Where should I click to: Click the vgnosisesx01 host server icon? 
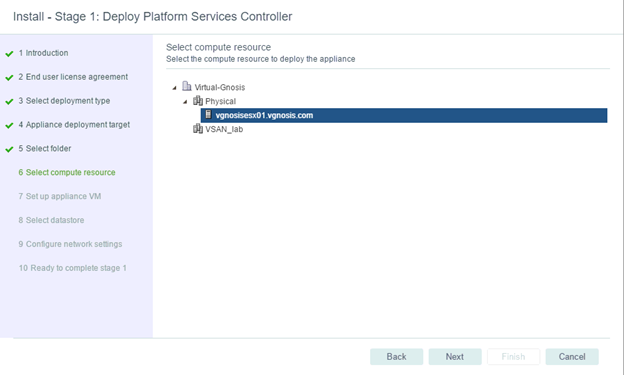pos(208,115)
